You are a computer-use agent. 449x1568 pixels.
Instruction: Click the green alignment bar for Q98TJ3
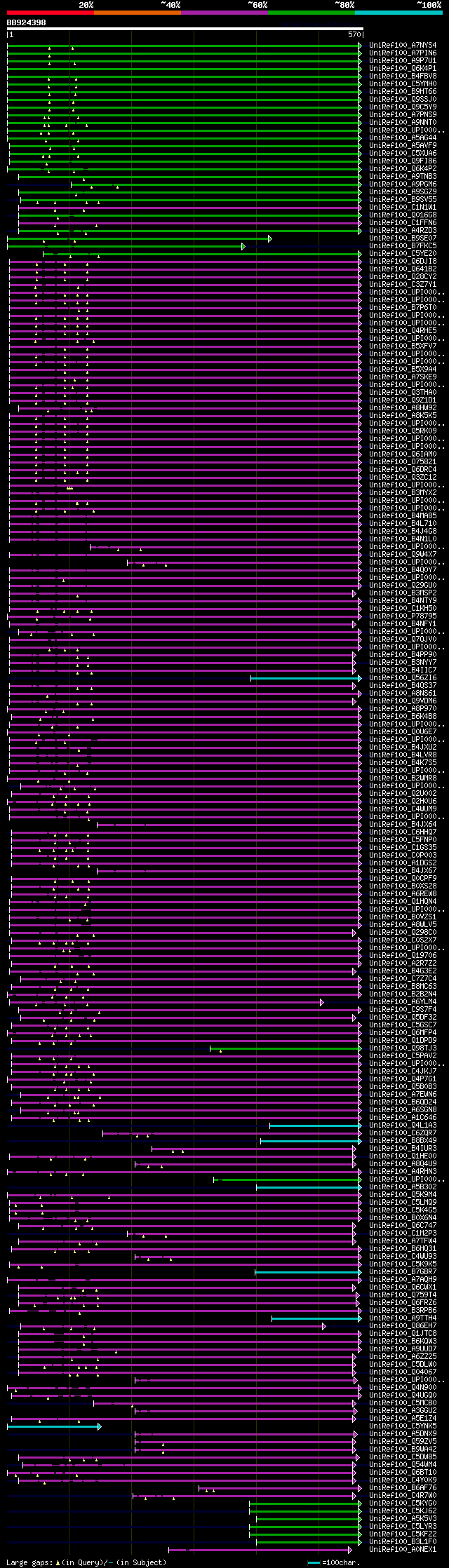285,1048
